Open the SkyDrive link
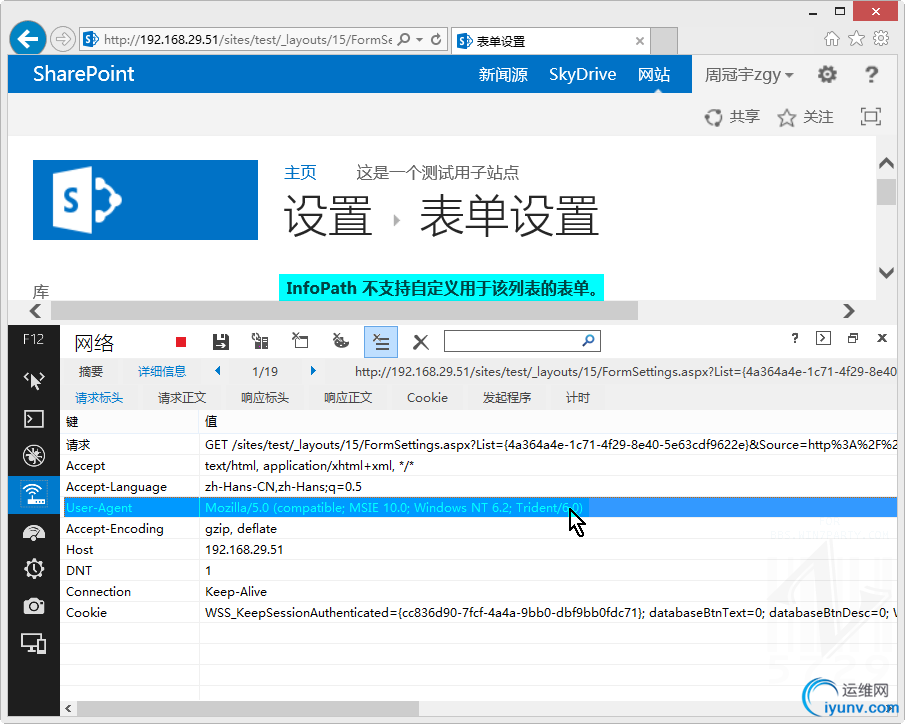The width and height of the screenshot is (905, 724). [582, 74]
